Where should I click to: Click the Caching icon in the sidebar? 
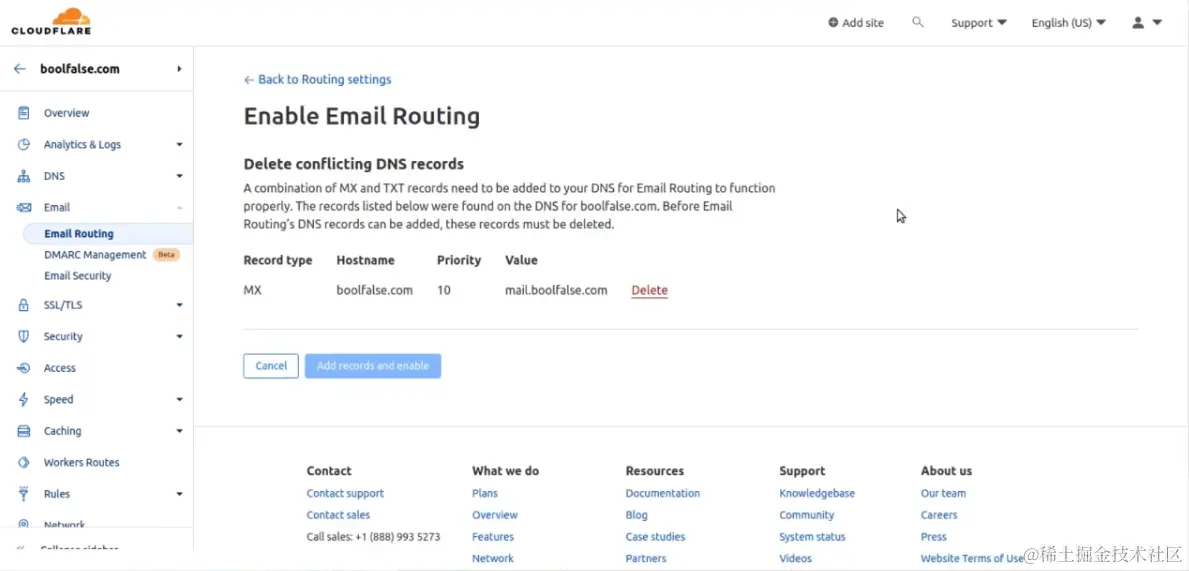(24, 431)
